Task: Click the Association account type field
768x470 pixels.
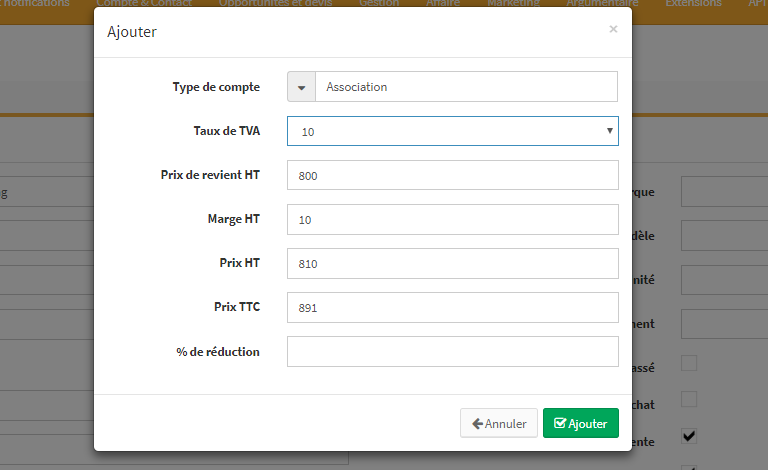Action: pos(466,87)
